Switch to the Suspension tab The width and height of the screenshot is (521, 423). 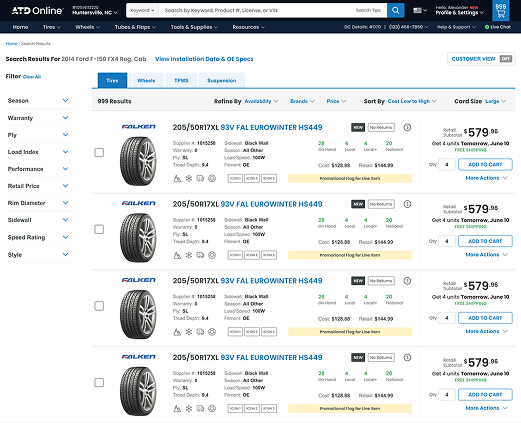[x=221, y=80]
